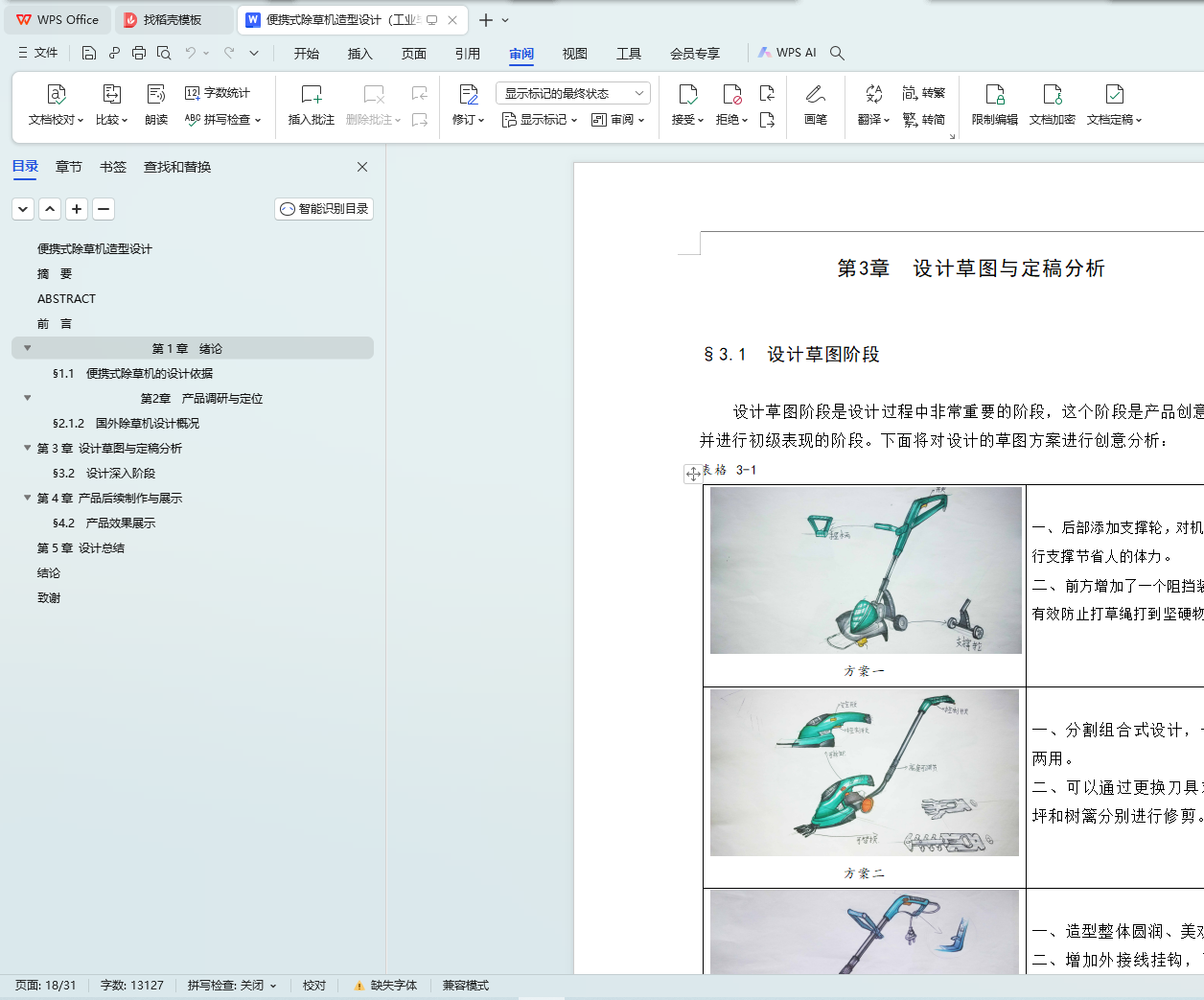Collapse the 第 1 章 绪论 outline node
This screenshot has width=1204, height=1000.
click(x=27, y=348)
